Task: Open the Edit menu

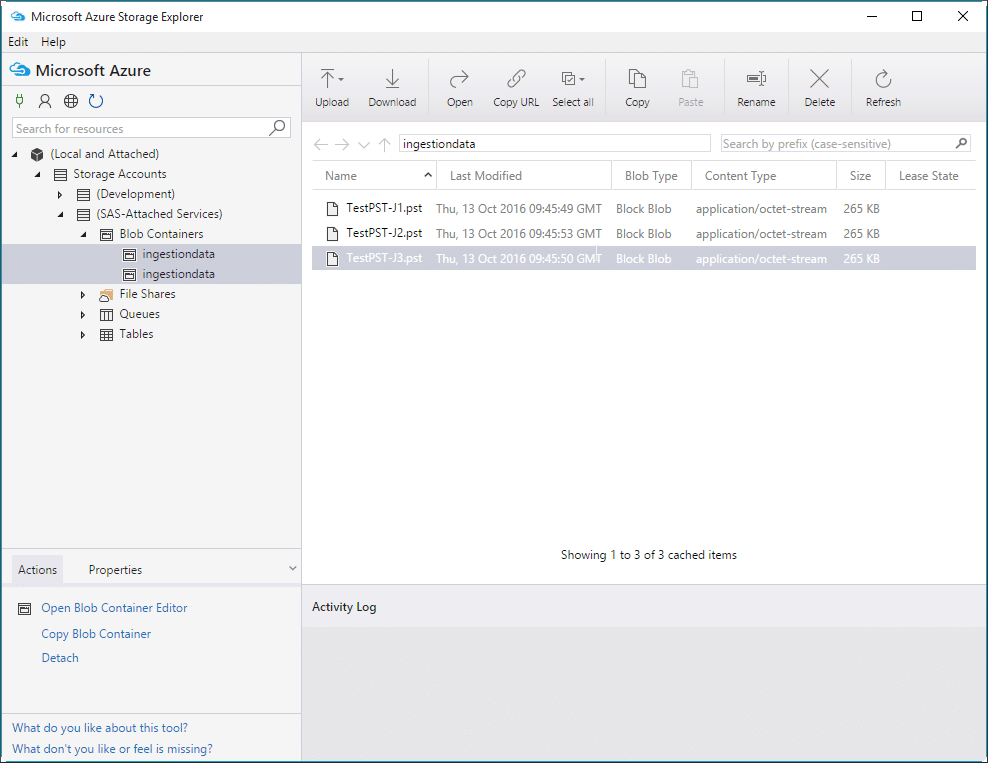Action: [x=18, y=42]
